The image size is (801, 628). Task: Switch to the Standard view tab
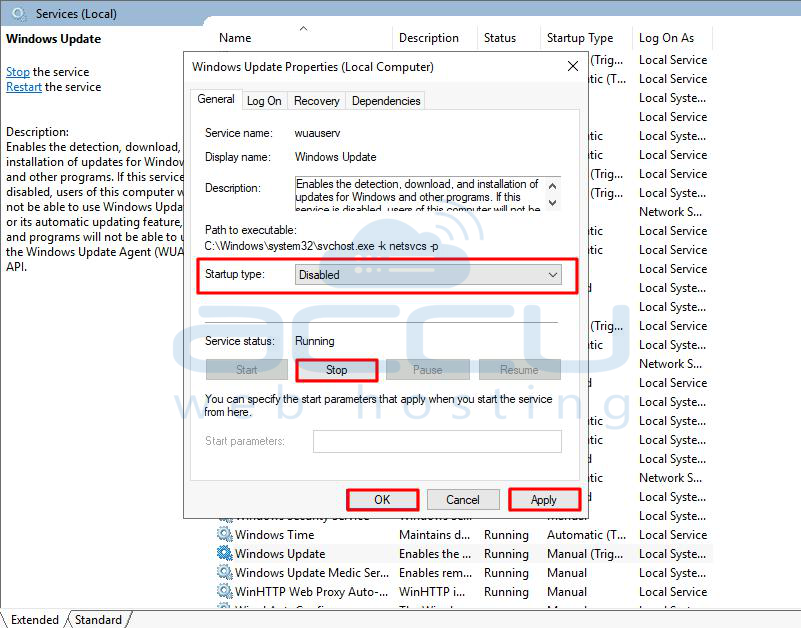(98, 620)
